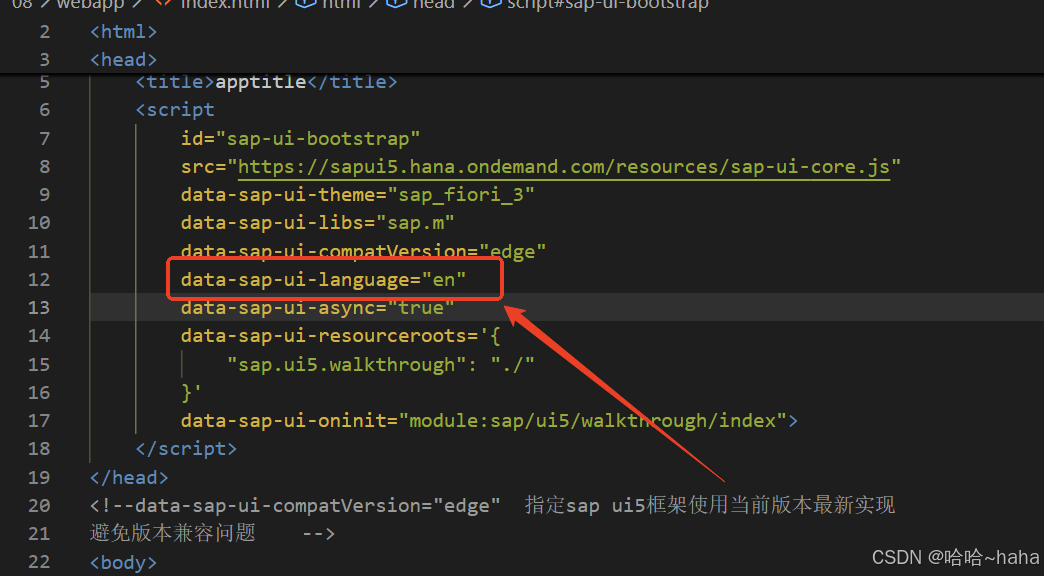The image size is (1044, 576).
Task: Click the "module:sap/ui5/walkthrough/index" value
Action: point(592,421)
